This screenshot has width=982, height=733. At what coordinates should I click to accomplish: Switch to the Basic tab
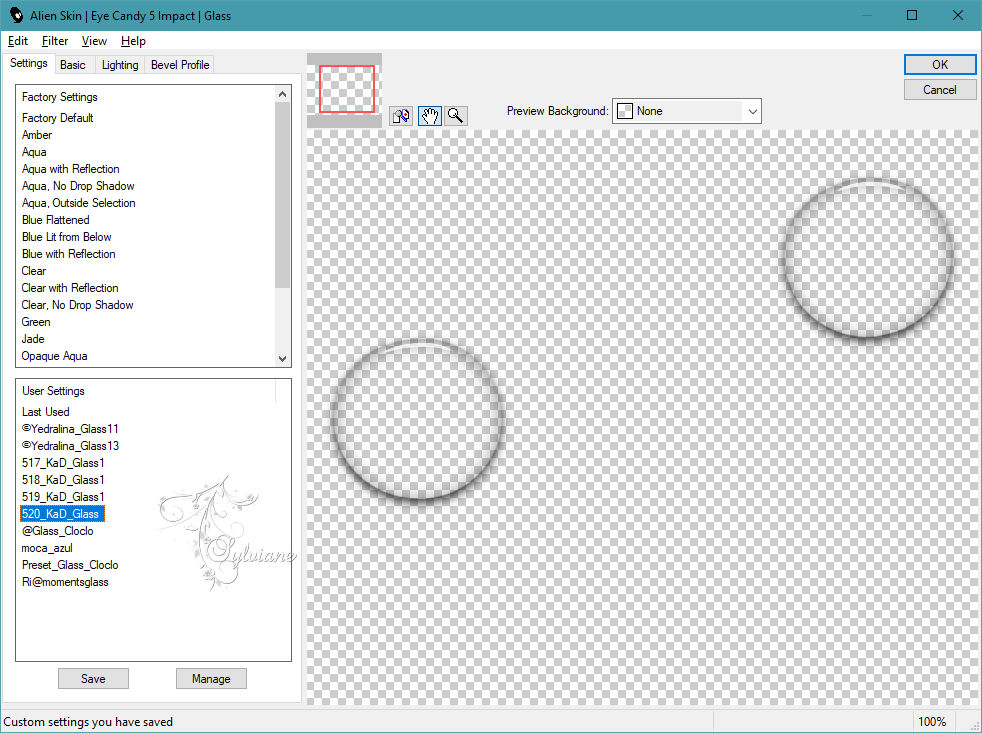tap(73, 65)
